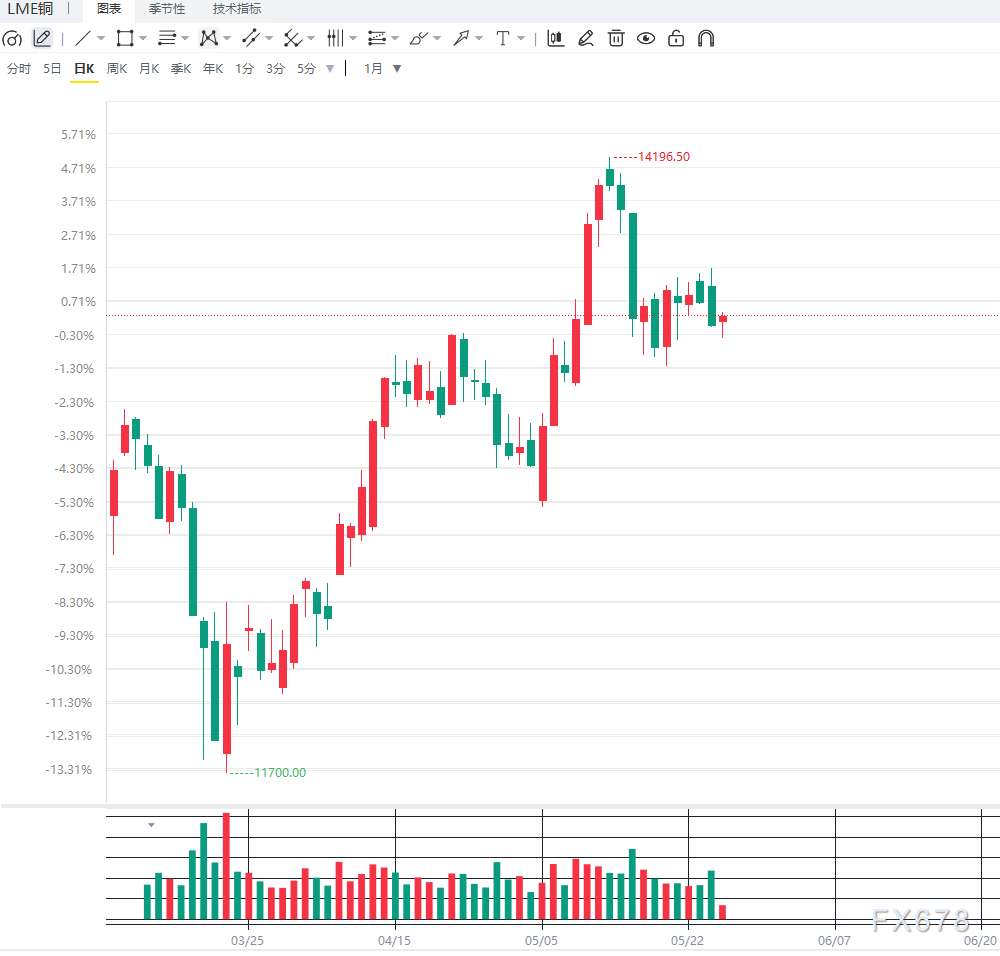Click the trash can delete drawings icon
Viewport: 1000px width, 956px height.
[x=616, y=38]
